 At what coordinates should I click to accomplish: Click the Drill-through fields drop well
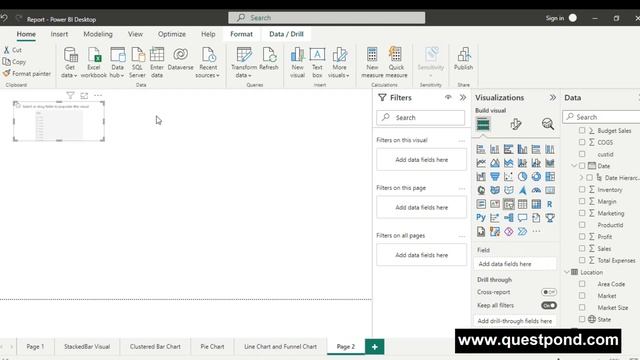click(515, 321)
